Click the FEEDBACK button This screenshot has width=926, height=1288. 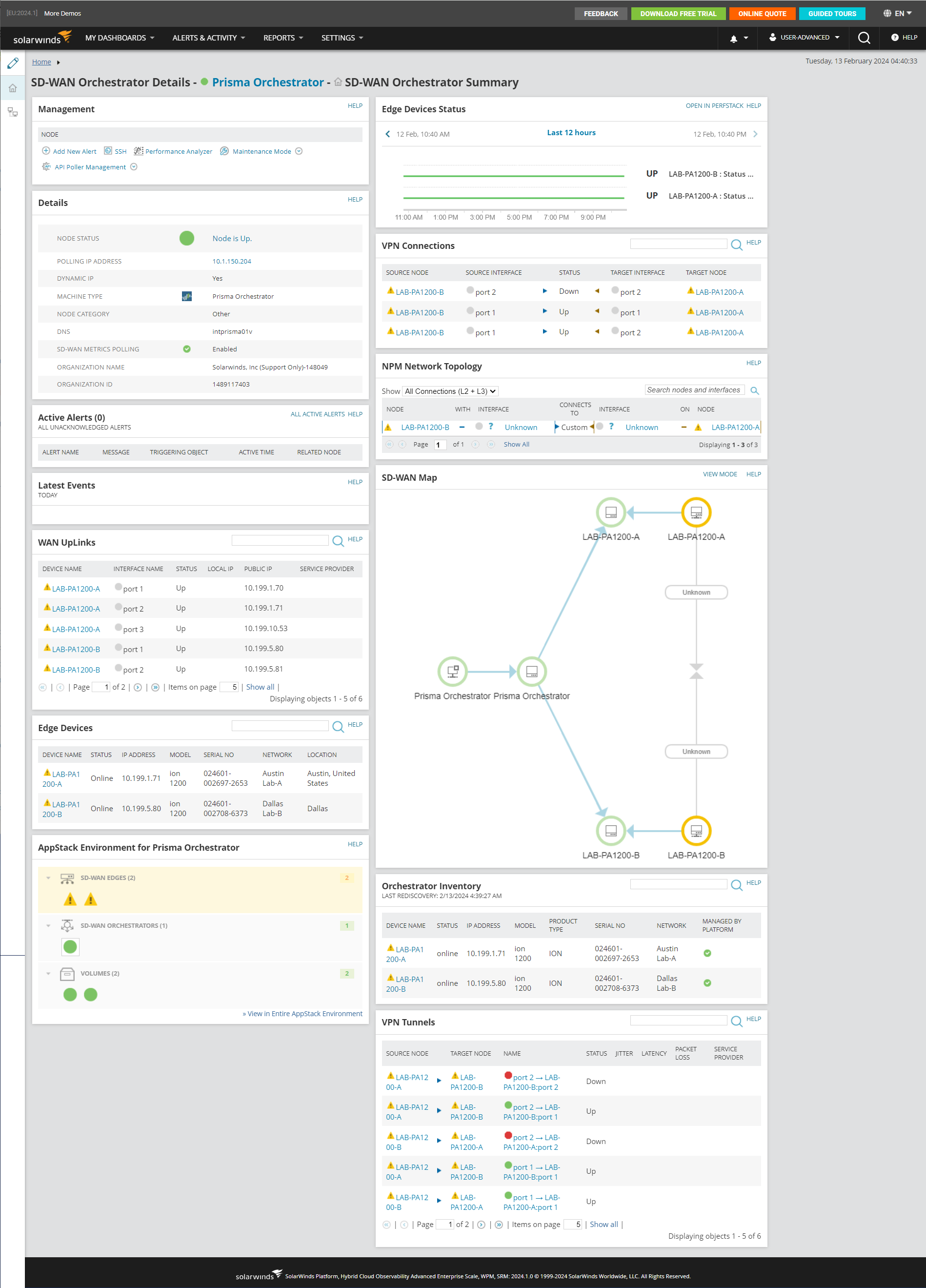tap(601, 14)
